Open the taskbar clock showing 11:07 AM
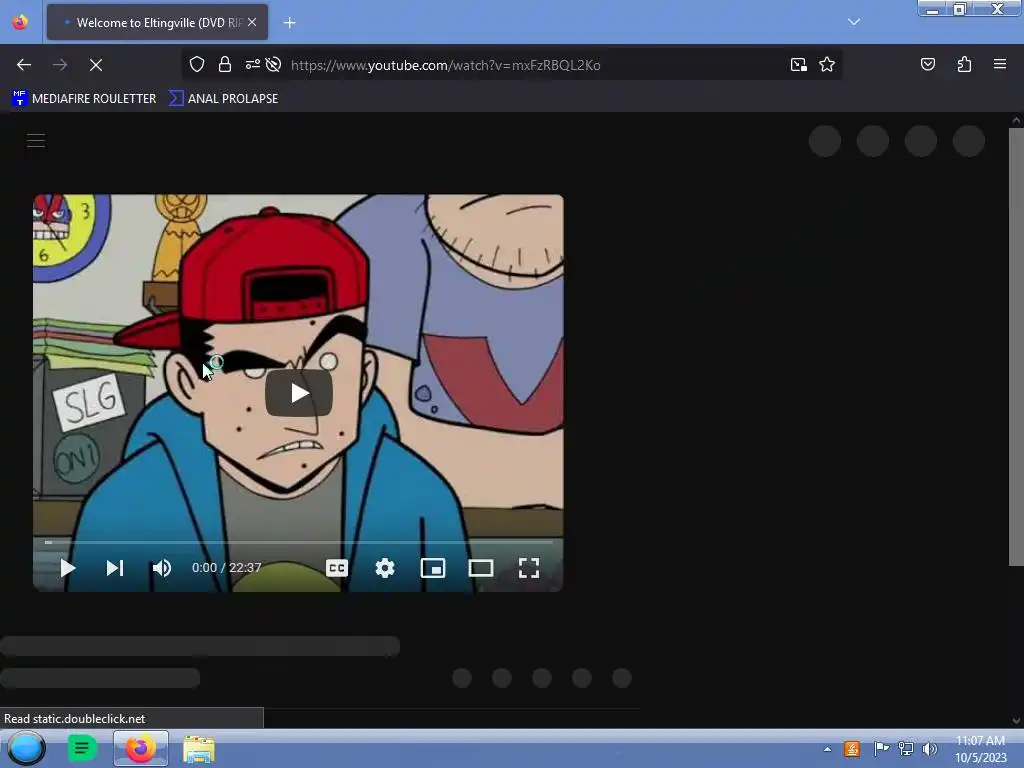 [x=980, y=749]
